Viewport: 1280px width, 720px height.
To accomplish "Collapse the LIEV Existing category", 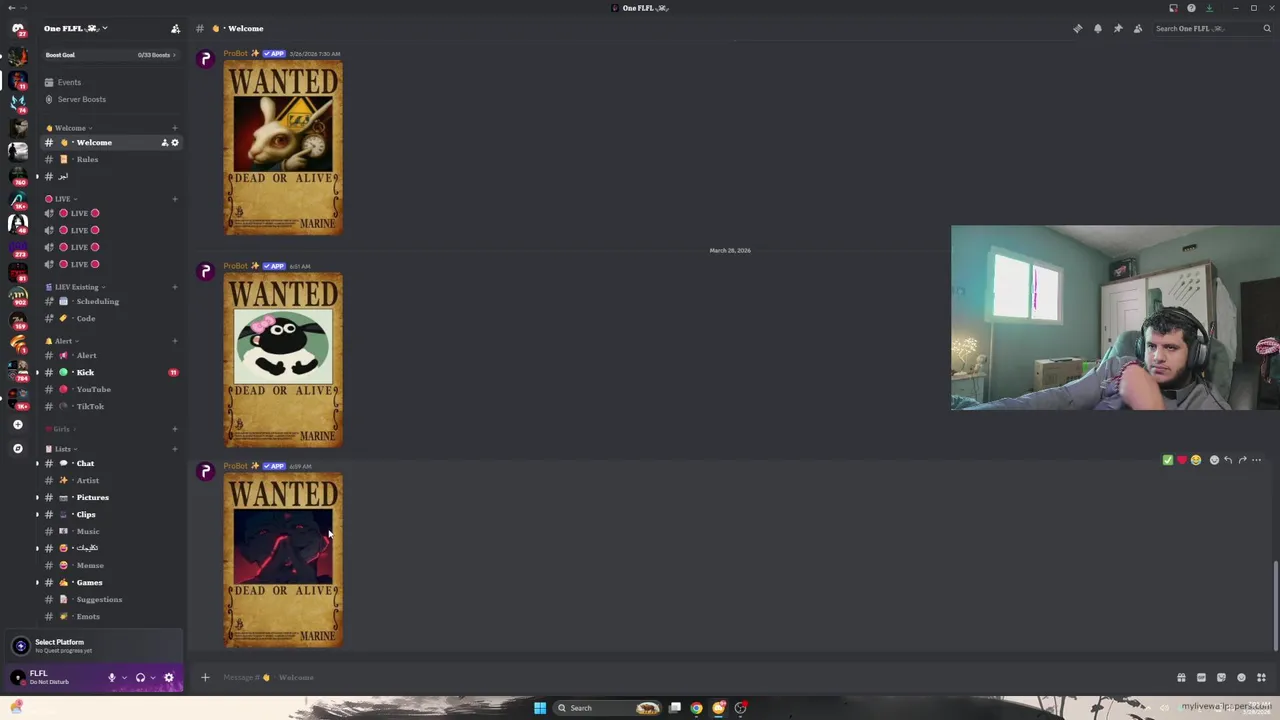I will (x=75, y=287).
